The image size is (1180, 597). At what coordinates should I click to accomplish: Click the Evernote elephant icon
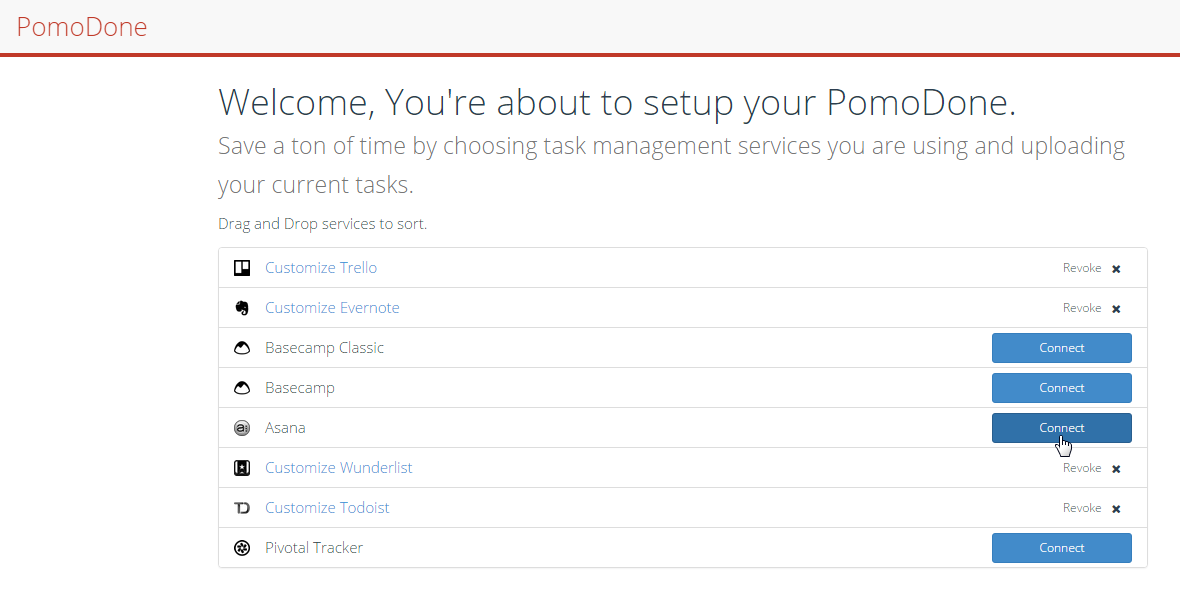(241, 308)
